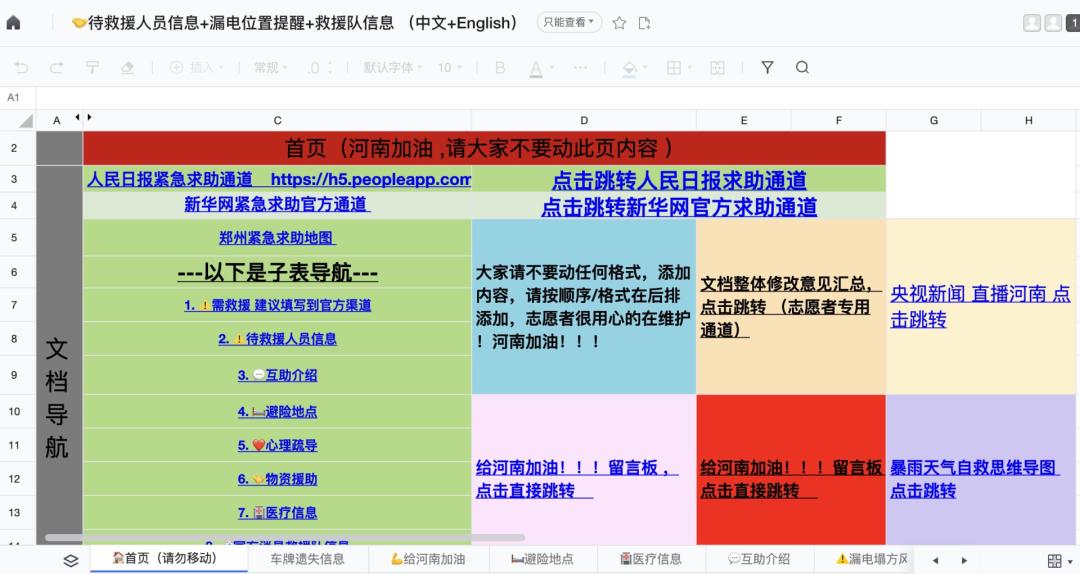Switch to the 避险地点 sheet tab
The width and height of the screenshot is (1080, 574).
[x=542, y=559]
